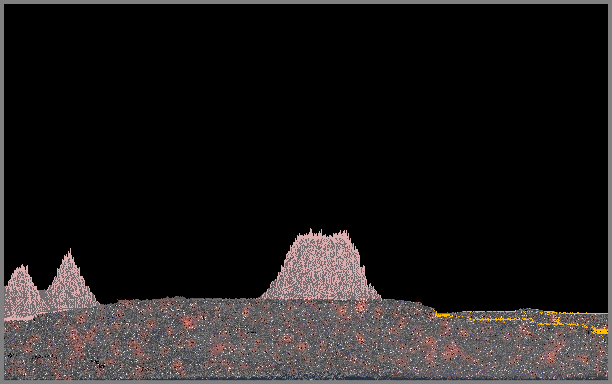Click the gray border frame at top
Image resolution: width=612 pixels, height=384 pixels.
306,2
